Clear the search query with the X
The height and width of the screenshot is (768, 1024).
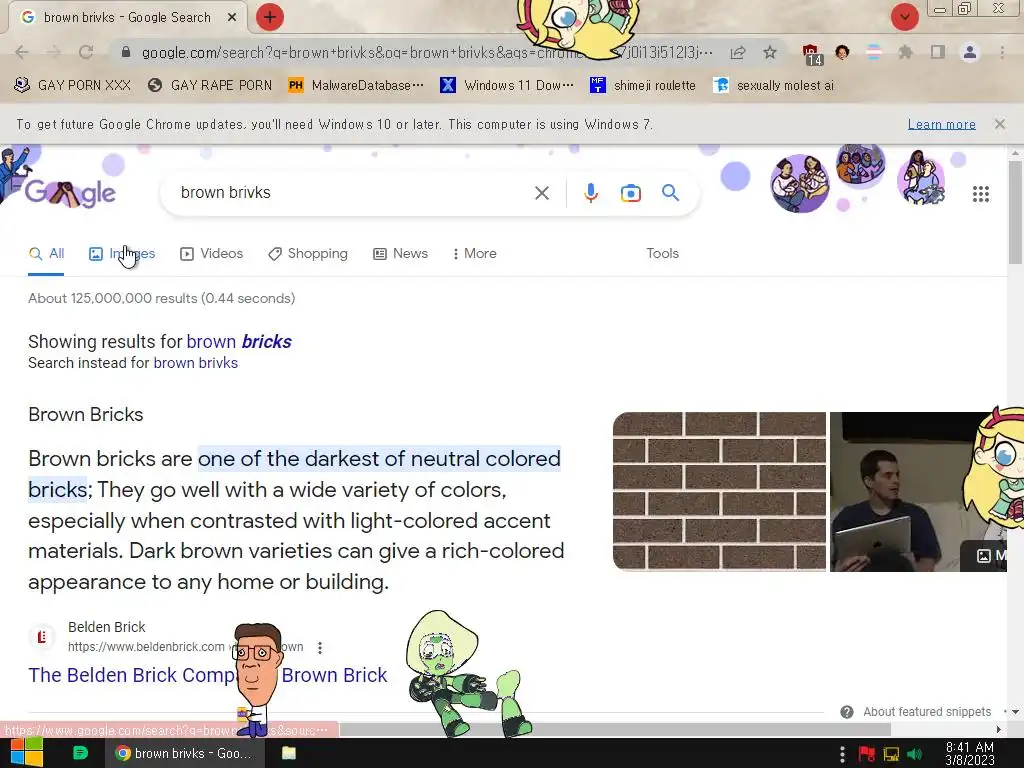tap(541, 193)
